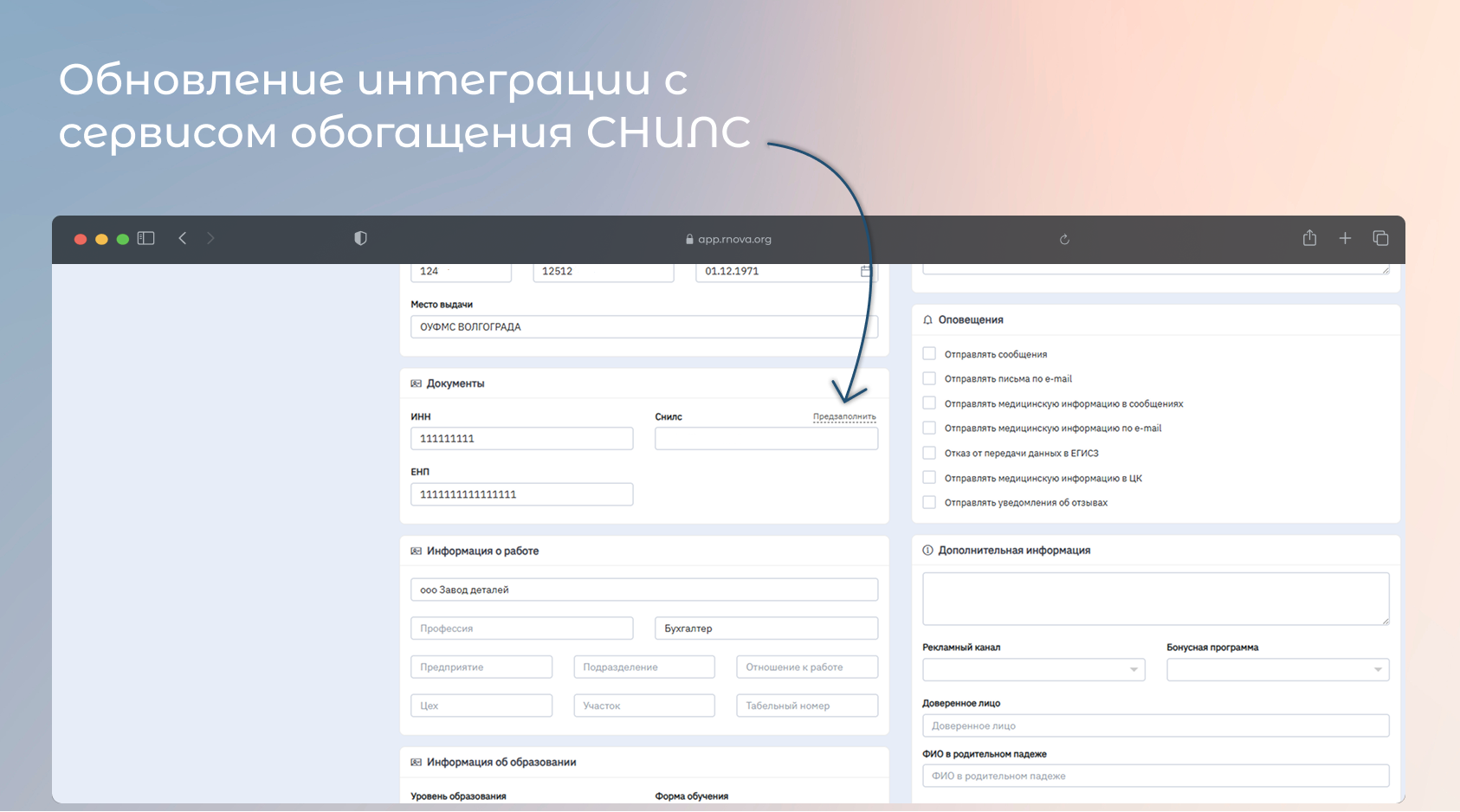Click the sidebar toggle icon in browser toolbar
Image resolution: width=1460 pixels, height=812 pixels.
[145, 238]
